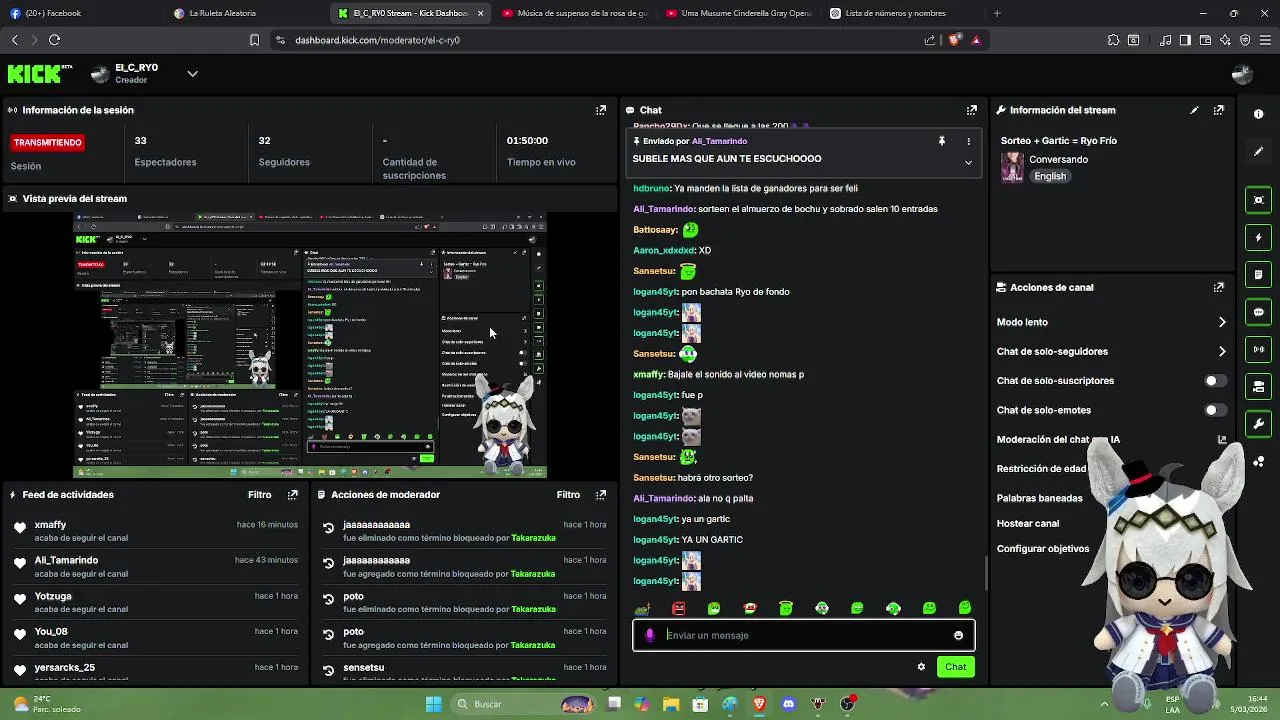Viewport: 1280px width, 720px height.
Task: Click Ali_Tamarindo in activity feed
Action: pyautogui.click(x=66, y=560)
